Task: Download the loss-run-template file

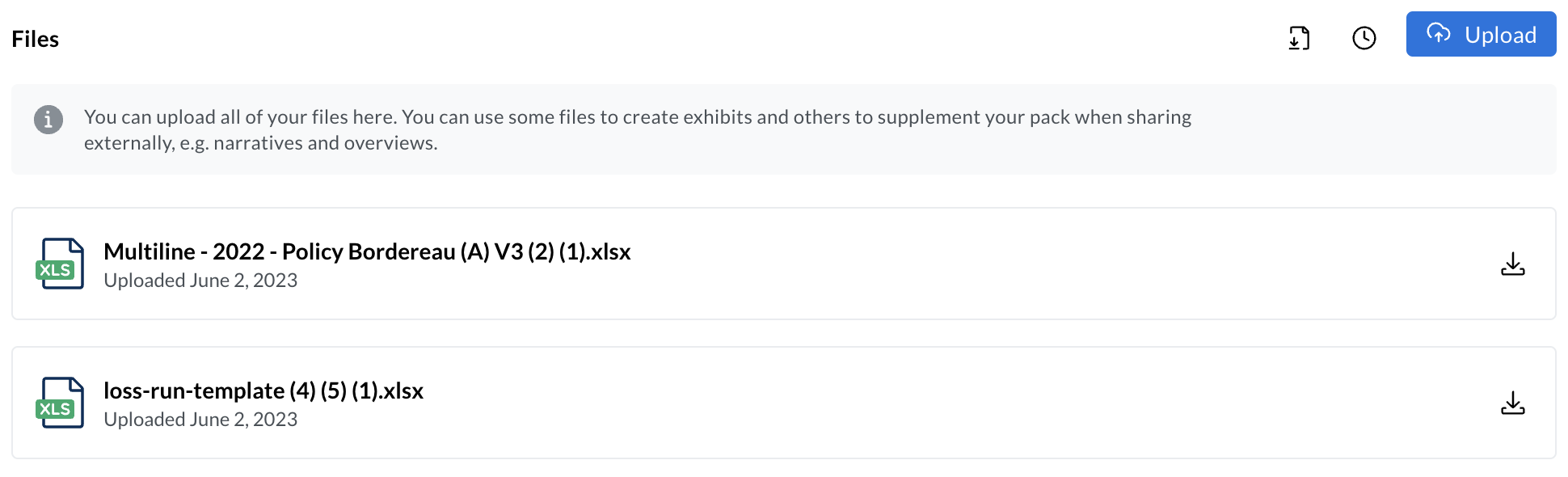Action: (1513, 403)
